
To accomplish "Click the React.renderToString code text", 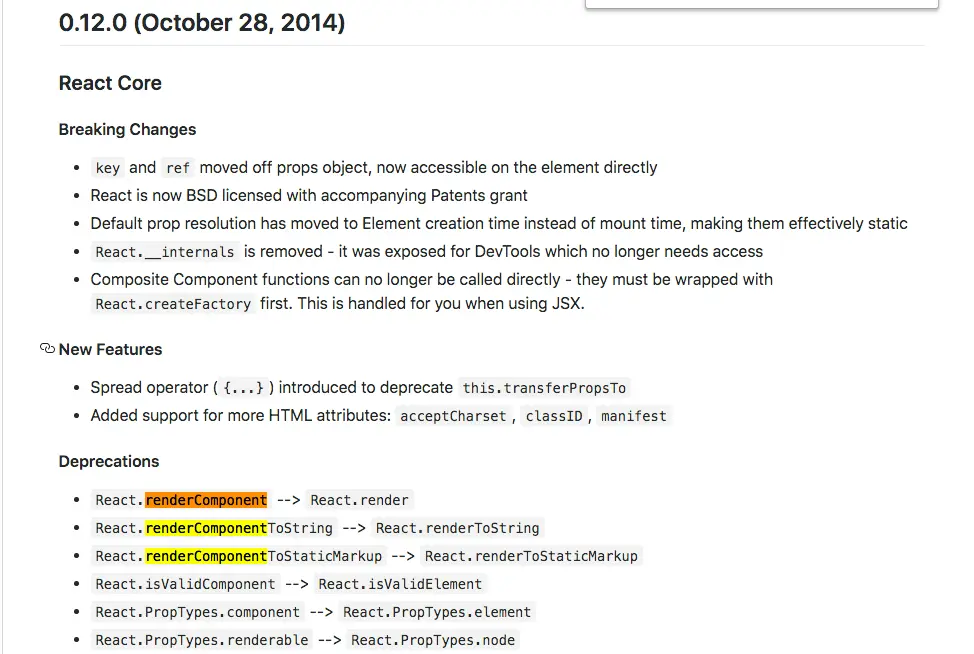I will (x=458, y=528).
